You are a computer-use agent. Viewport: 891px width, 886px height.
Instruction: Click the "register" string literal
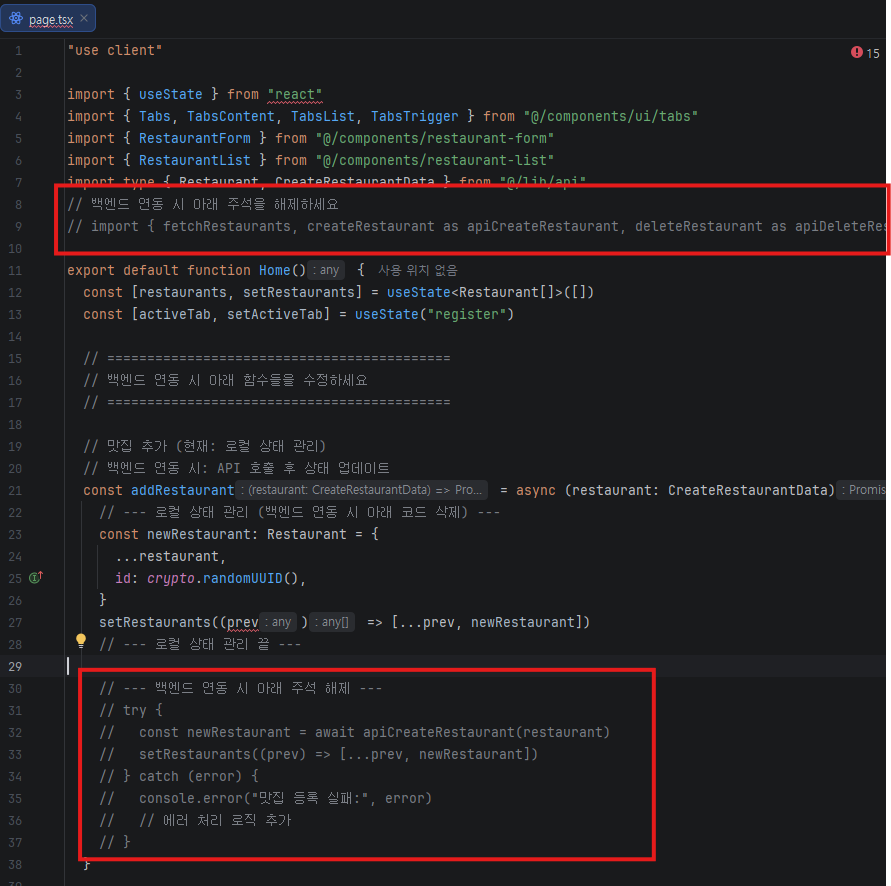467,314
